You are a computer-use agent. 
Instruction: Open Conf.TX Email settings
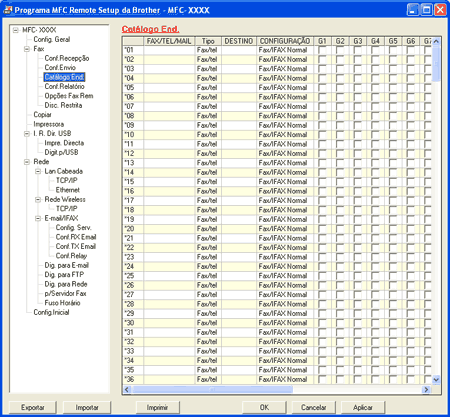(x=76, y=246)
